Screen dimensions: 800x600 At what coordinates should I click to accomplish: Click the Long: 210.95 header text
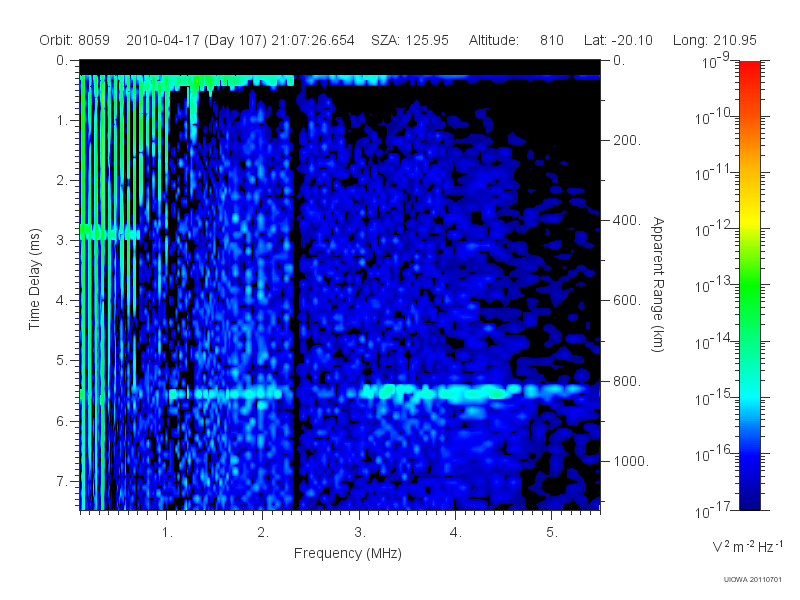715,40
